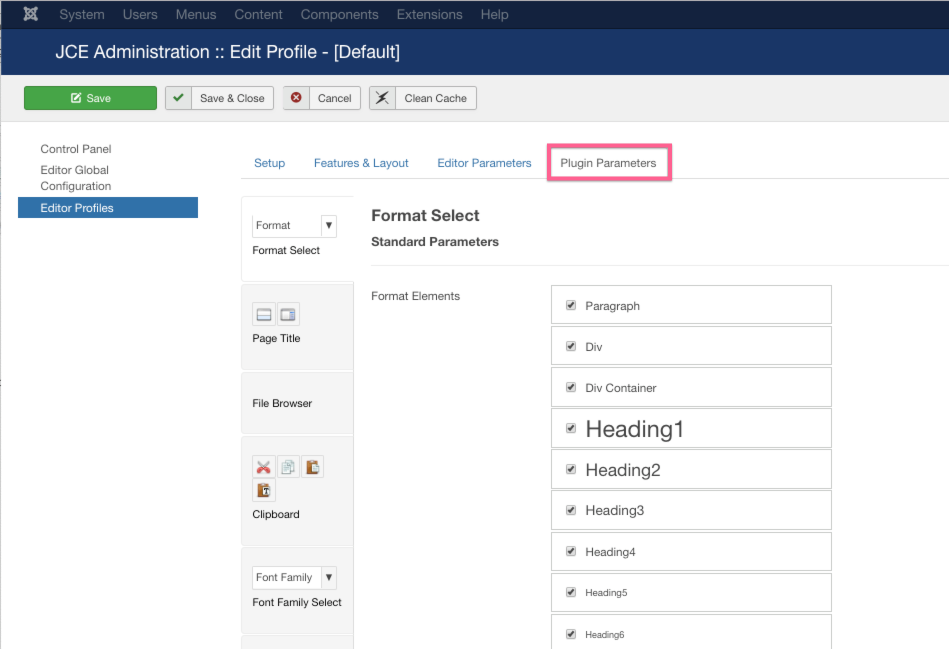949x649 pixels.
Task: Switch to the Editor Parameters tab
Action: [484, 163]
